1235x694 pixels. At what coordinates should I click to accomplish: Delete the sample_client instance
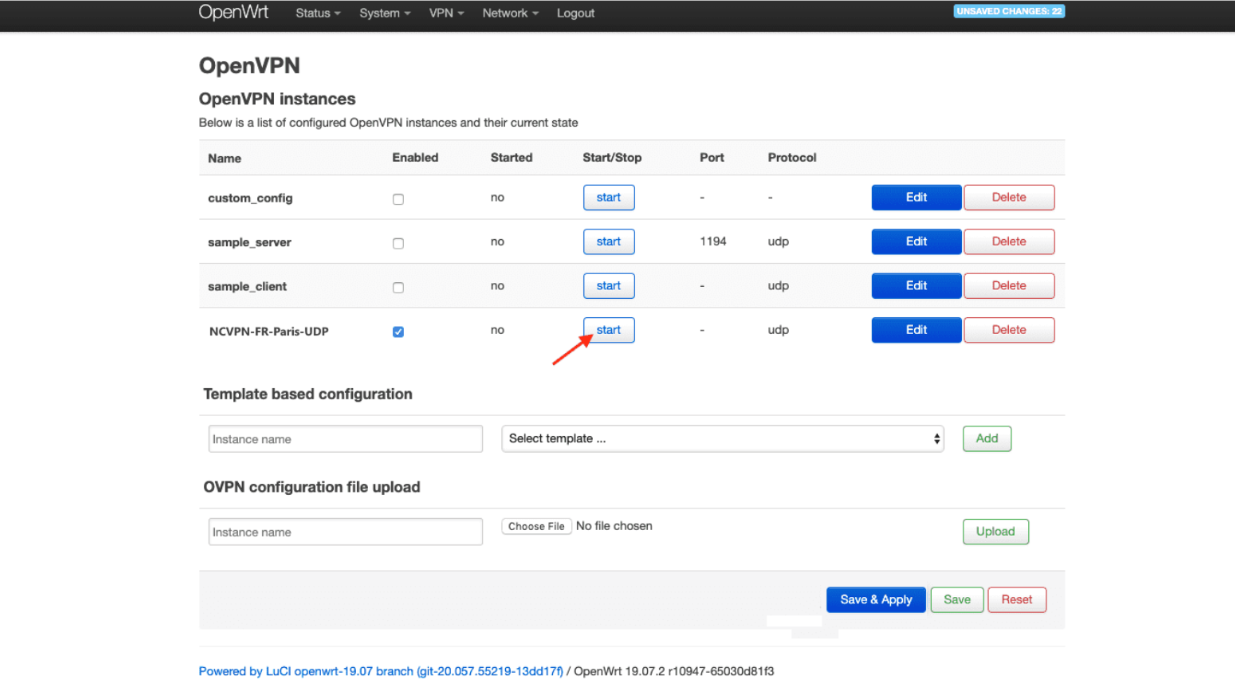(x=1009, y=286)
